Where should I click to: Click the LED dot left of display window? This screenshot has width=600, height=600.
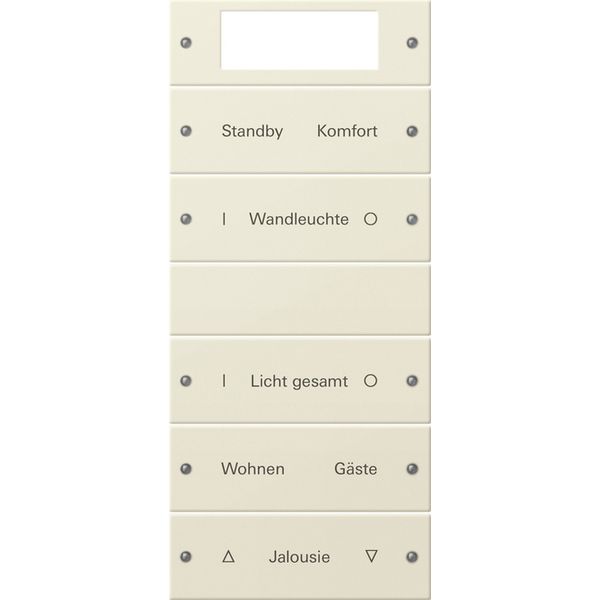point(186,42)
